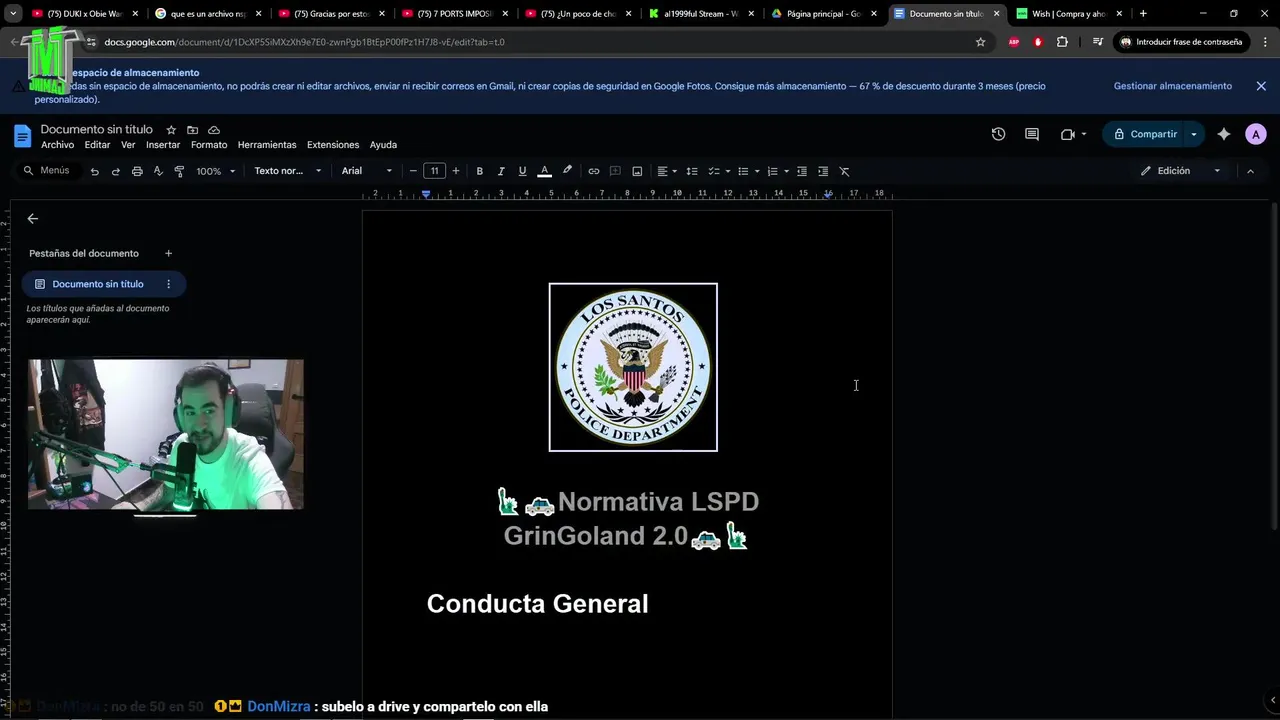Open a new browser tab with plus
Viewport: 1280px width, 720px height.
pyautogui.click(x=1143, y=14)
